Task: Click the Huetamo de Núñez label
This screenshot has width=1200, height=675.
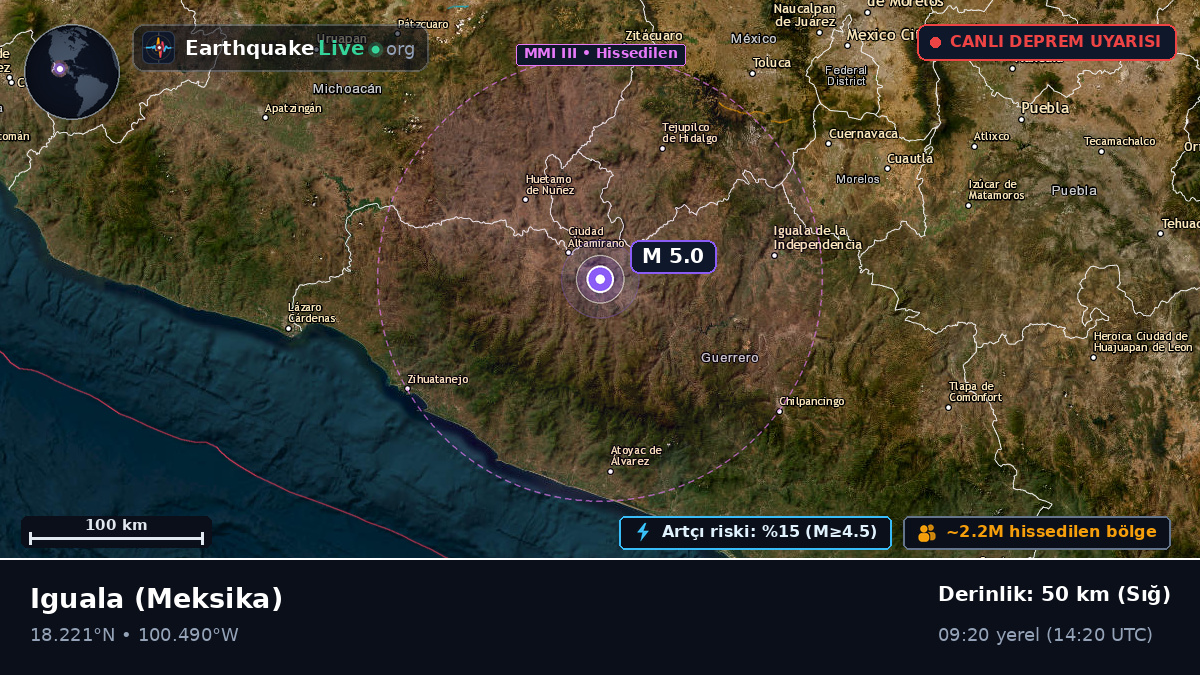Action: point(550,184)
